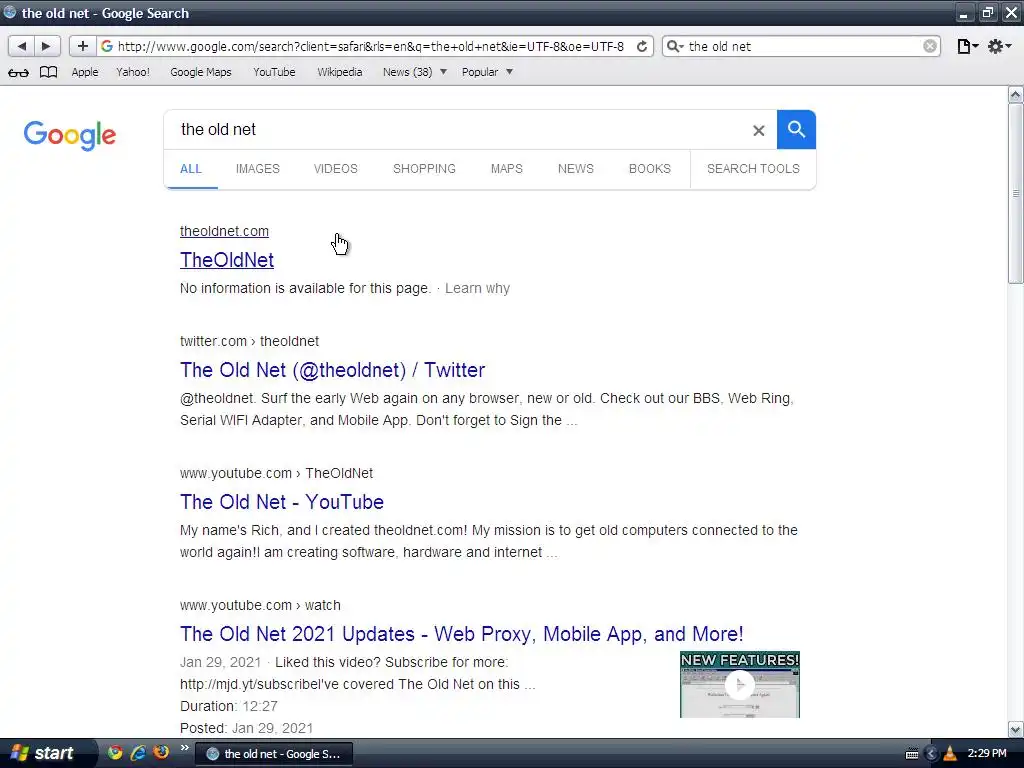Click www.youtube.com › watch breadcrumb
Image resolution: width=1024 pixels, height=768 pixels.
(260, 605)
